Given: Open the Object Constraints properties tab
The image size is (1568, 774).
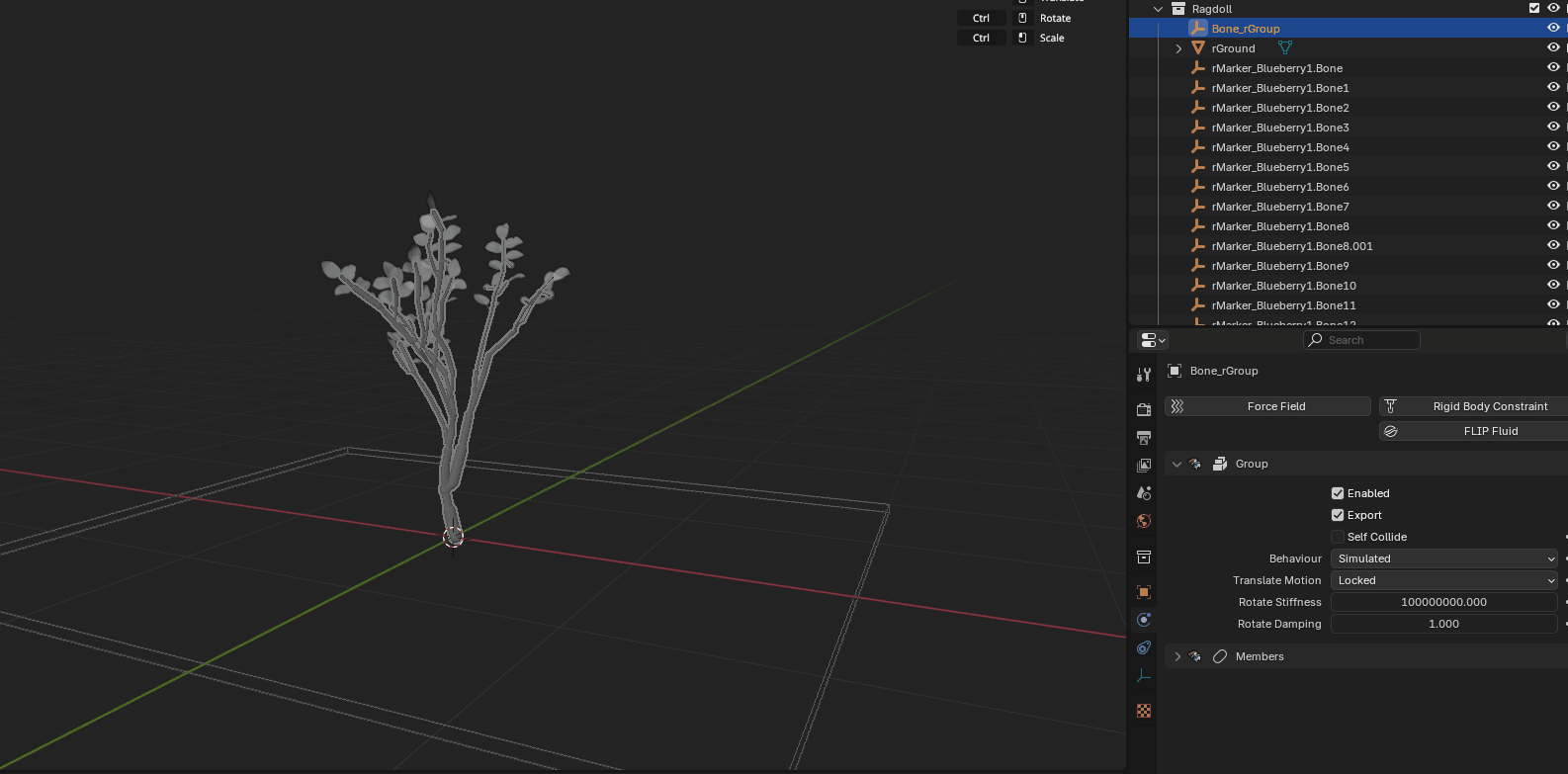Looking at the screenshot, I should coord(1144,647).
